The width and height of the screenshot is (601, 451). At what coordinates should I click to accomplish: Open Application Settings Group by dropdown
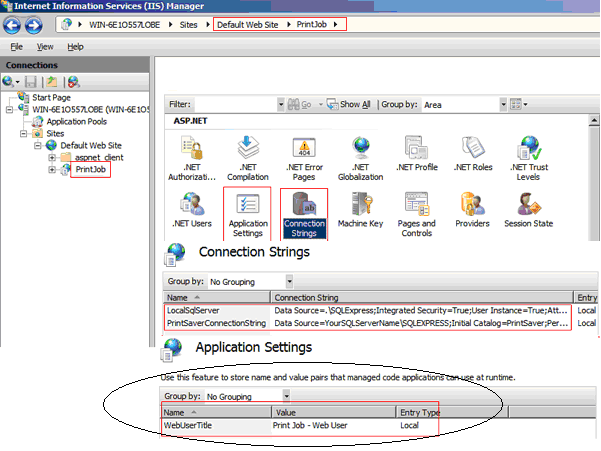click(x=286, y=396)
